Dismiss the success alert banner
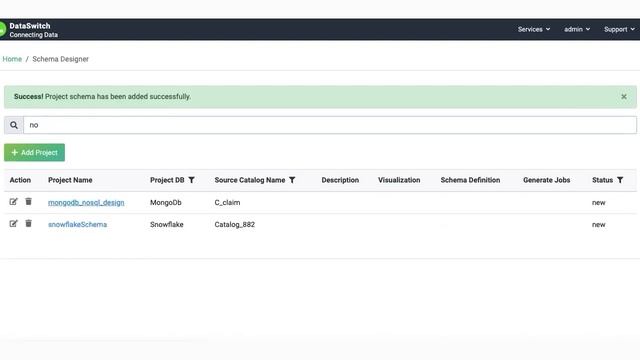This screenshot has width=640, height=360. pyautogui.click(x=624, y=97)
